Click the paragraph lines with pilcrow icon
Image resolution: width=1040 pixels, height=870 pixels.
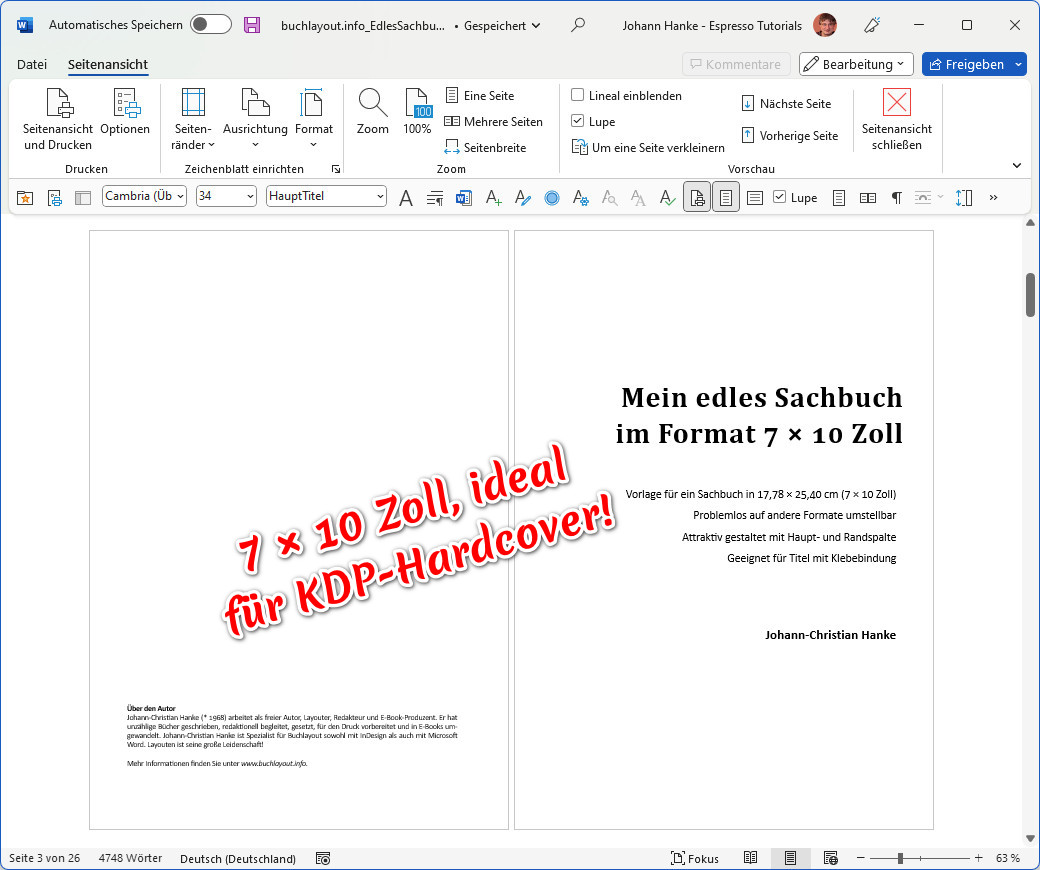pos(435,198)
